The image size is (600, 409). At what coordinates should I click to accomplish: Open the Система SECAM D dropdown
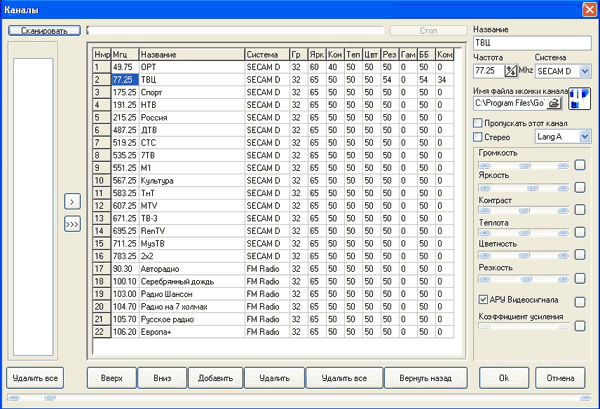coord(585,71)
